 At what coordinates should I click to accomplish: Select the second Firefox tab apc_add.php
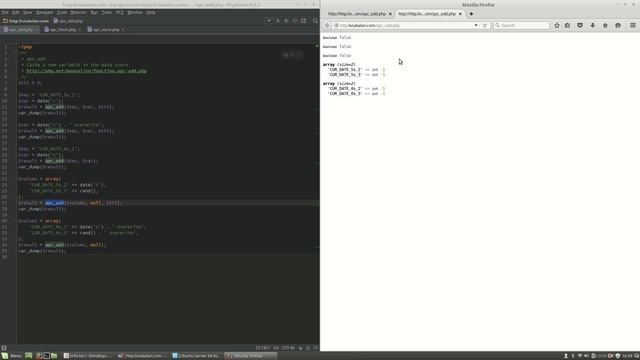tap(427, 14)
